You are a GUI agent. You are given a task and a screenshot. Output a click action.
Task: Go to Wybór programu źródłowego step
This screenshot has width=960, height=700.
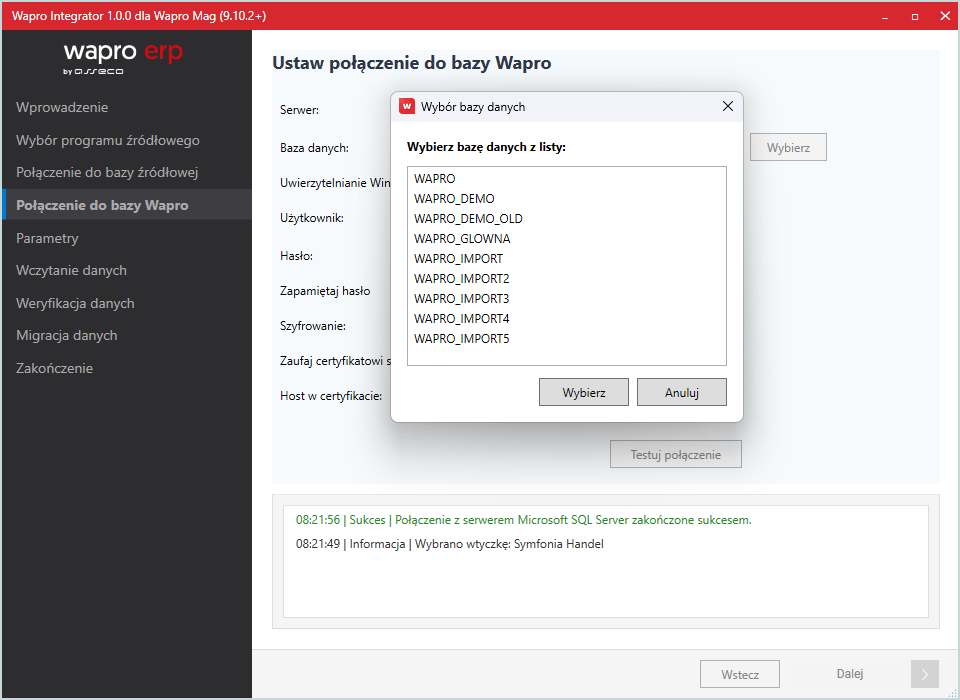(x=108, y=140)
